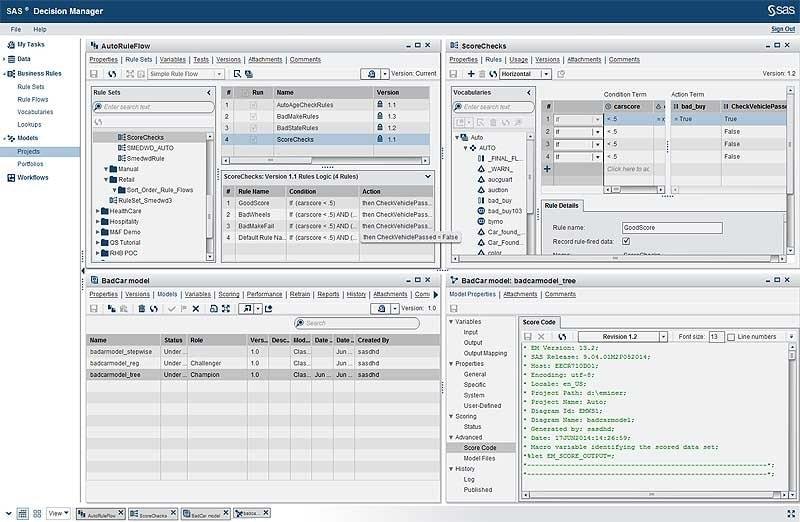Toggle Run checkbox for BadStateRules
The height and width of the screenshot is (522, 800).
click(x=253, y=128)
